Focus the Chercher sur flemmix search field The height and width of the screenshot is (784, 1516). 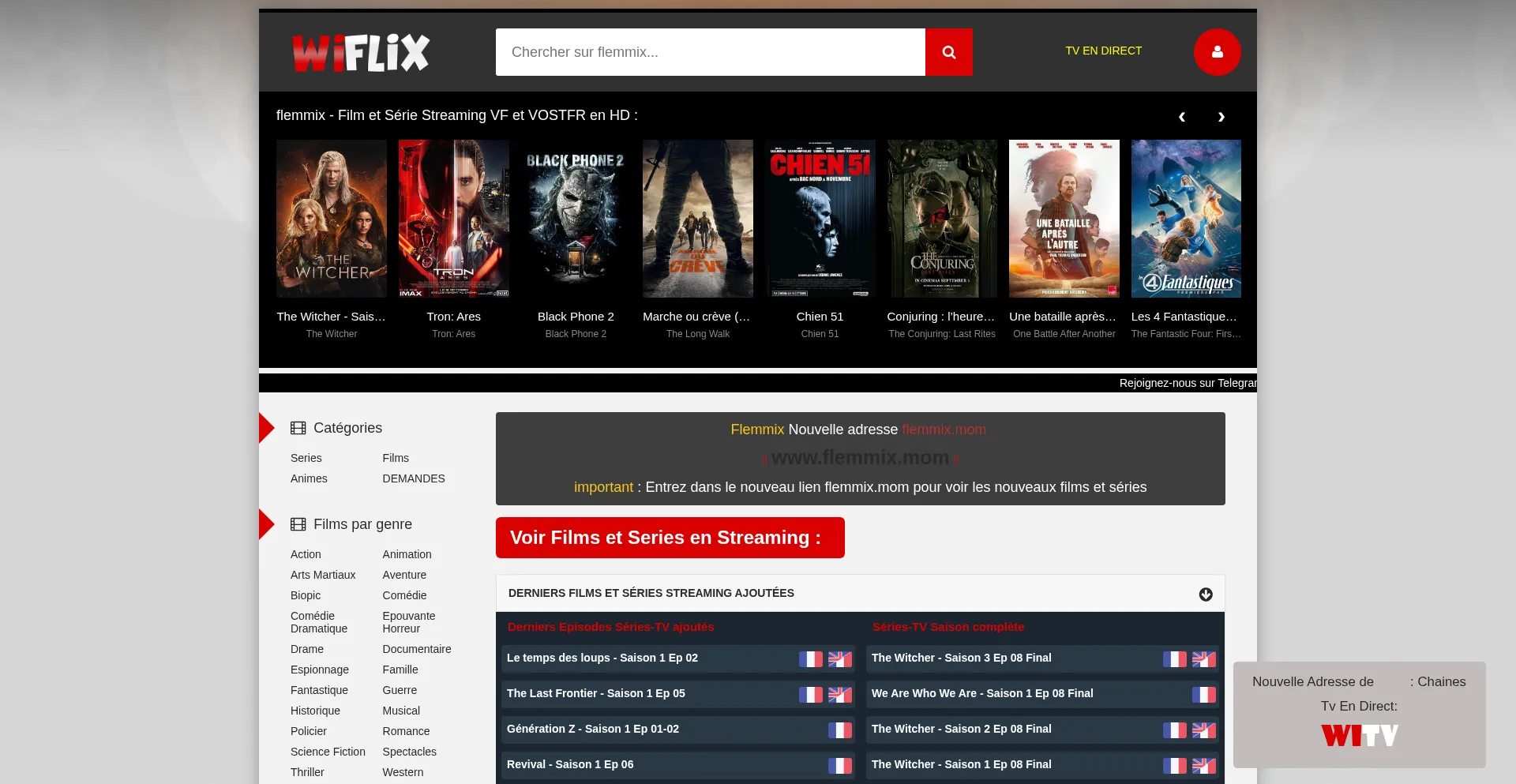[711, 52]
